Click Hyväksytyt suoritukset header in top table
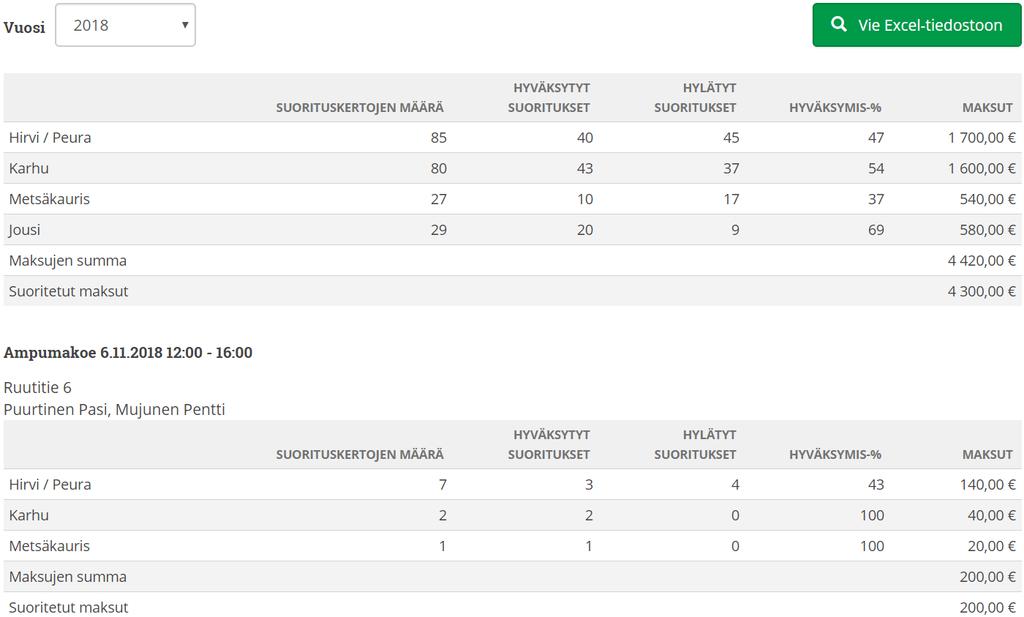The height and width of the screenshot is (617, 1024). coord(549,97)
